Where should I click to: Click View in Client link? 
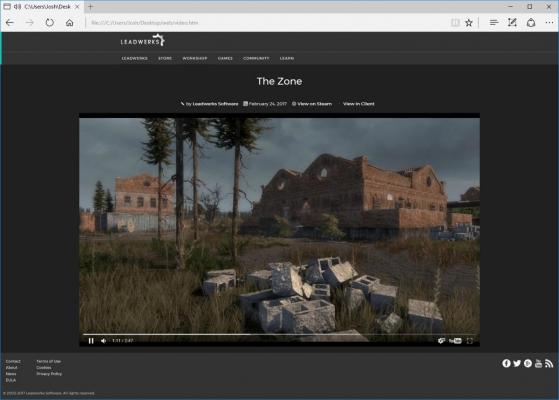tap(358, 104)
